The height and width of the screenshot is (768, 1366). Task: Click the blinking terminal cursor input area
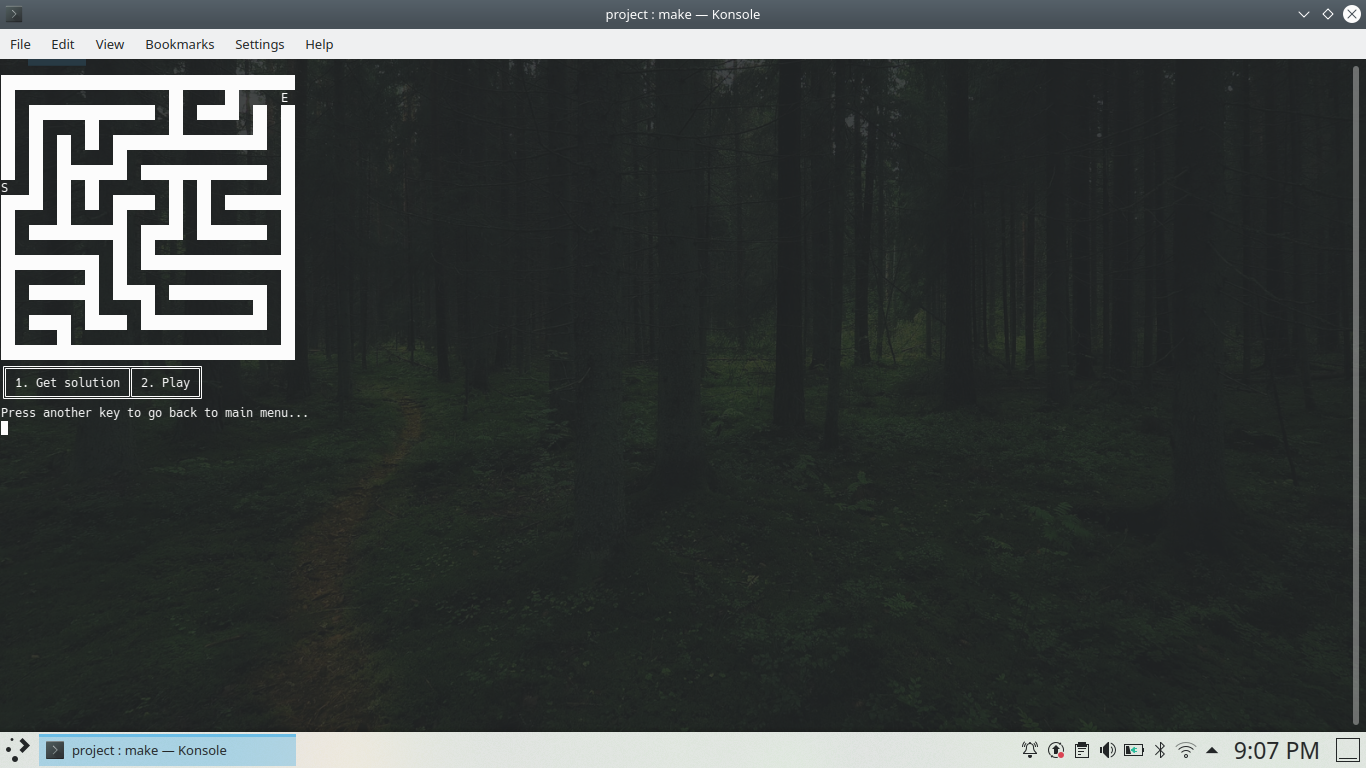(x=4, y=428)
